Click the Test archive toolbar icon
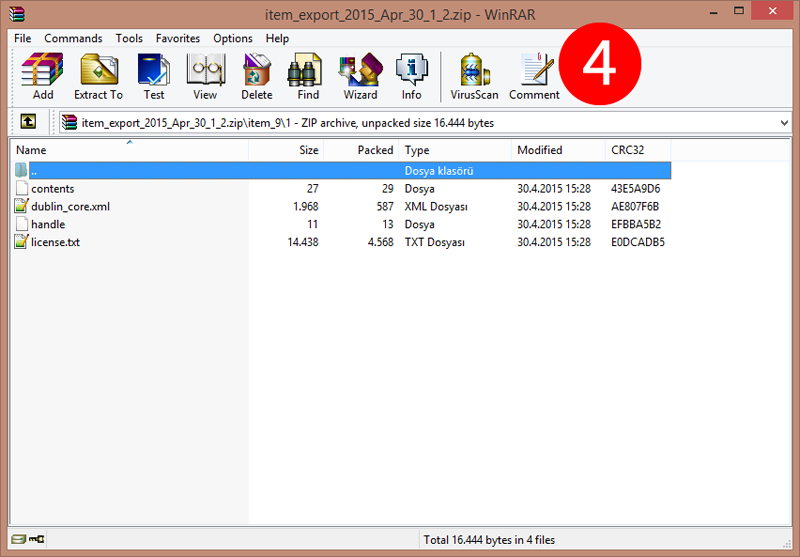This screenshot has width=800, height=557. click(x=154, y=69)
